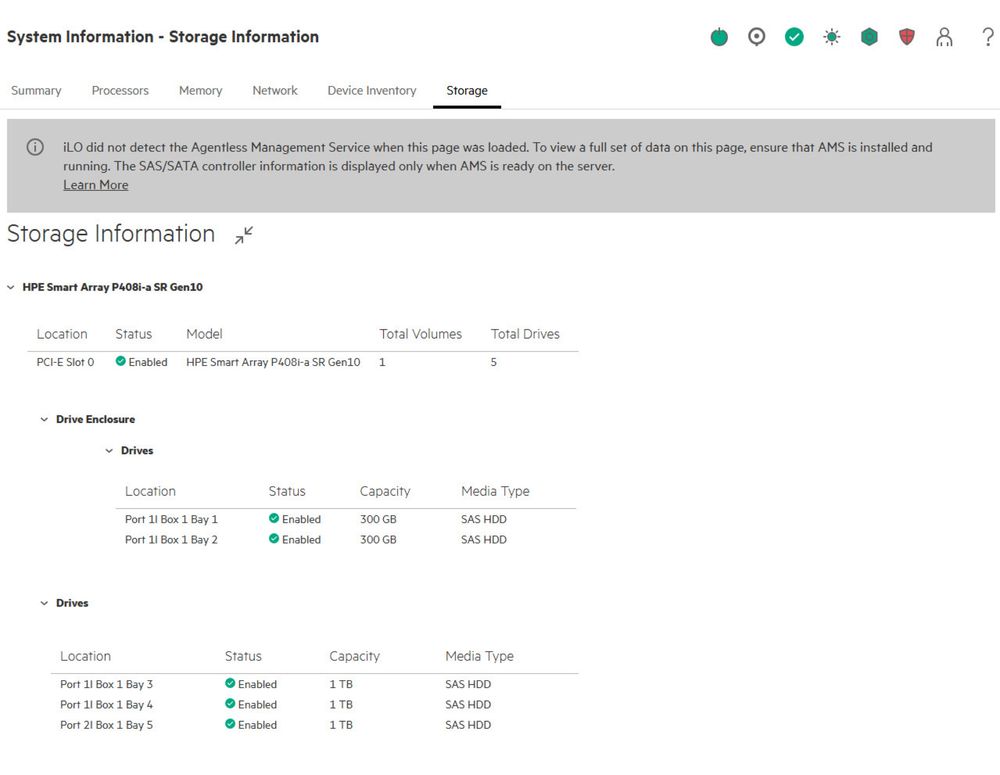Select the Port 1I Box 1 Bay 3 row
1000x775 pixels.
point(314,684)
